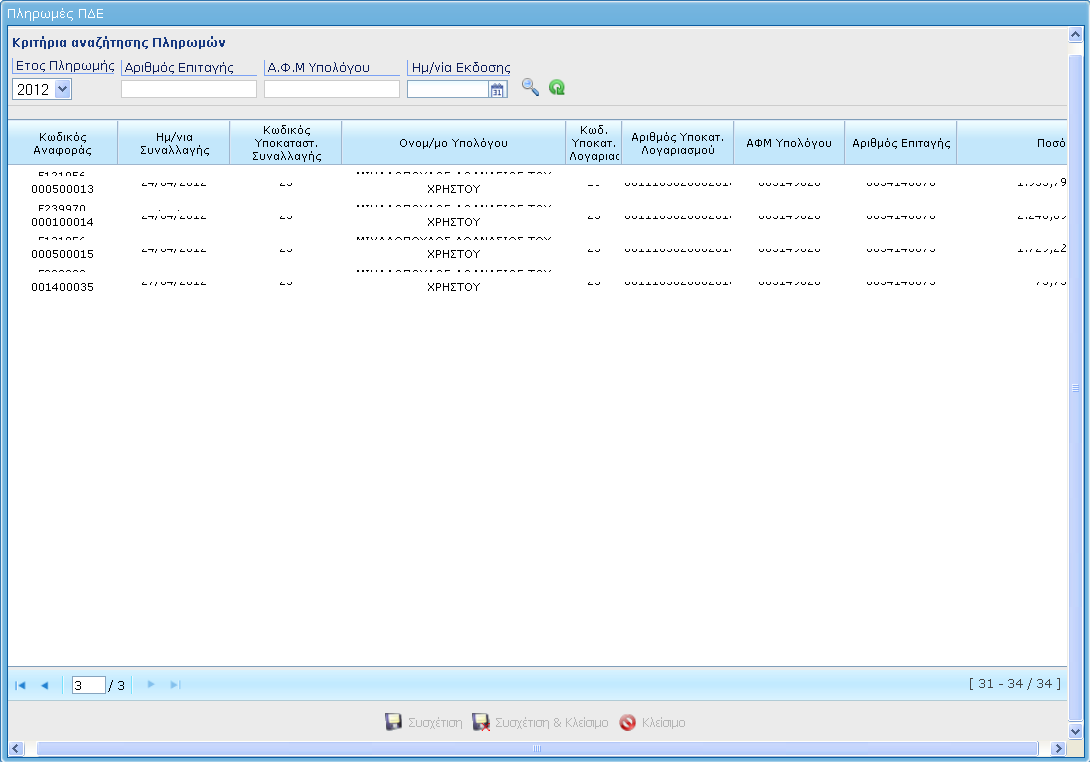Sort by Αριθμός Υποκατ. Λογαριασμού header

coord(678,143)
